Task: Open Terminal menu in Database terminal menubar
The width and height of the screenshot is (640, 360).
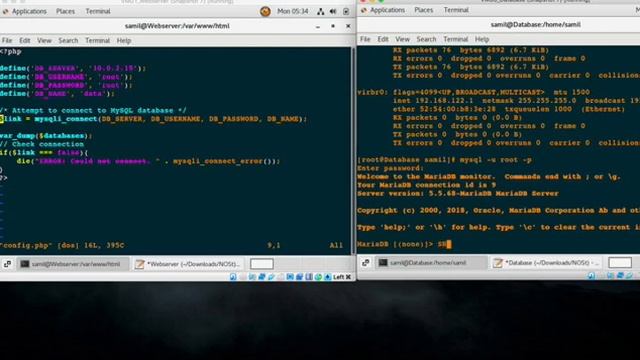Action: 456,39
